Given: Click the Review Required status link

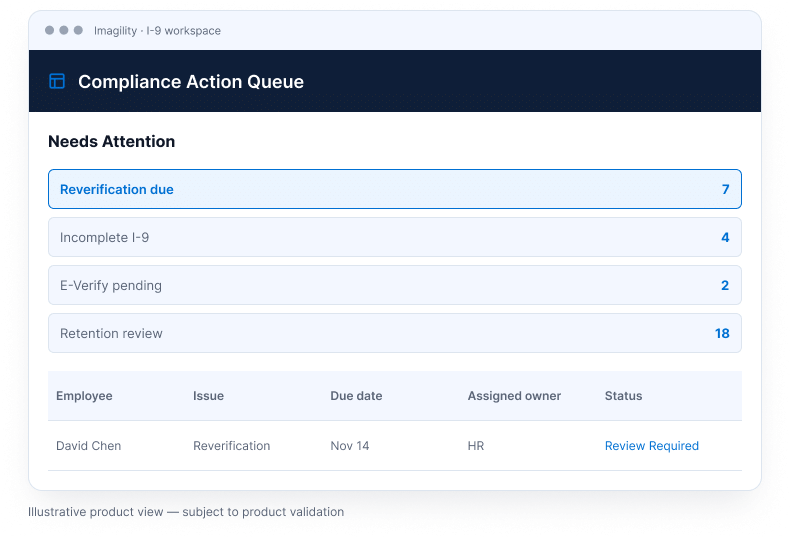Looking at the screenshot, I should (x=651, y=446).
